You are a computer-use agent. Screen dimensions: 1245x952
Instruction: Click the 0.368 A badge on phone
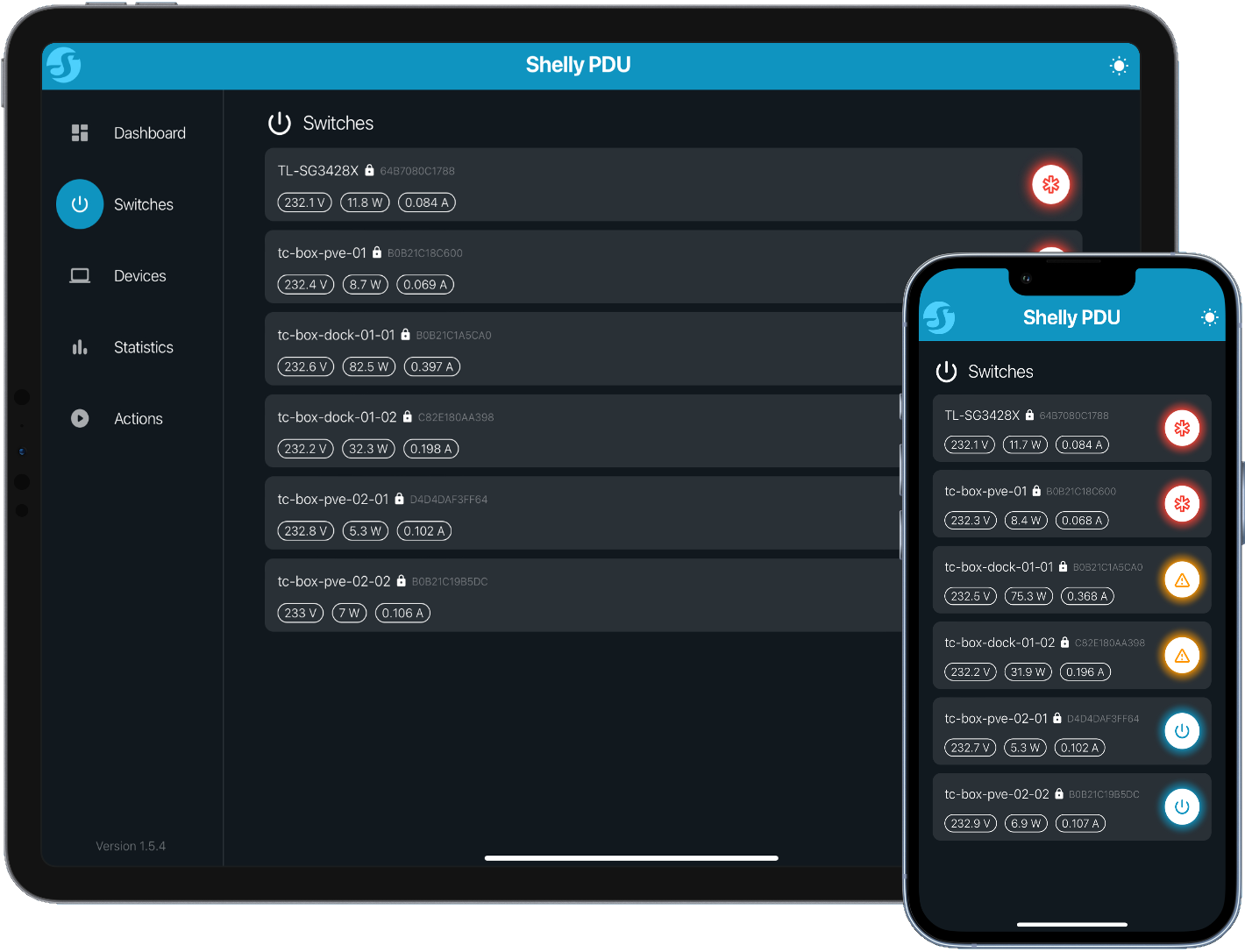[x=1088, y=596]
